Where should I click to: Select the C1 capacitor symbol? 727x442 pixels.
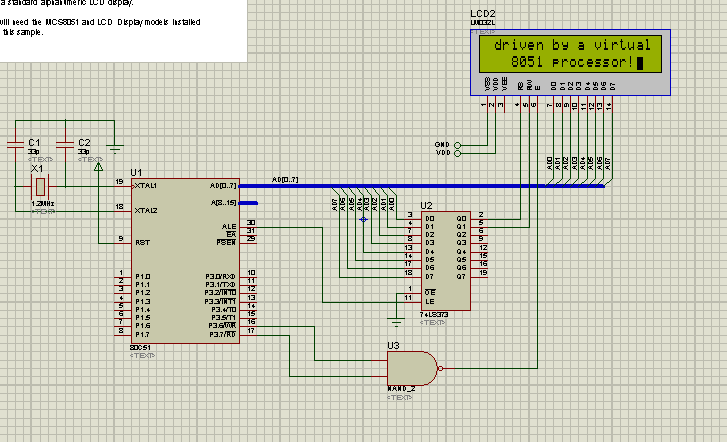[x=15, y=145]
